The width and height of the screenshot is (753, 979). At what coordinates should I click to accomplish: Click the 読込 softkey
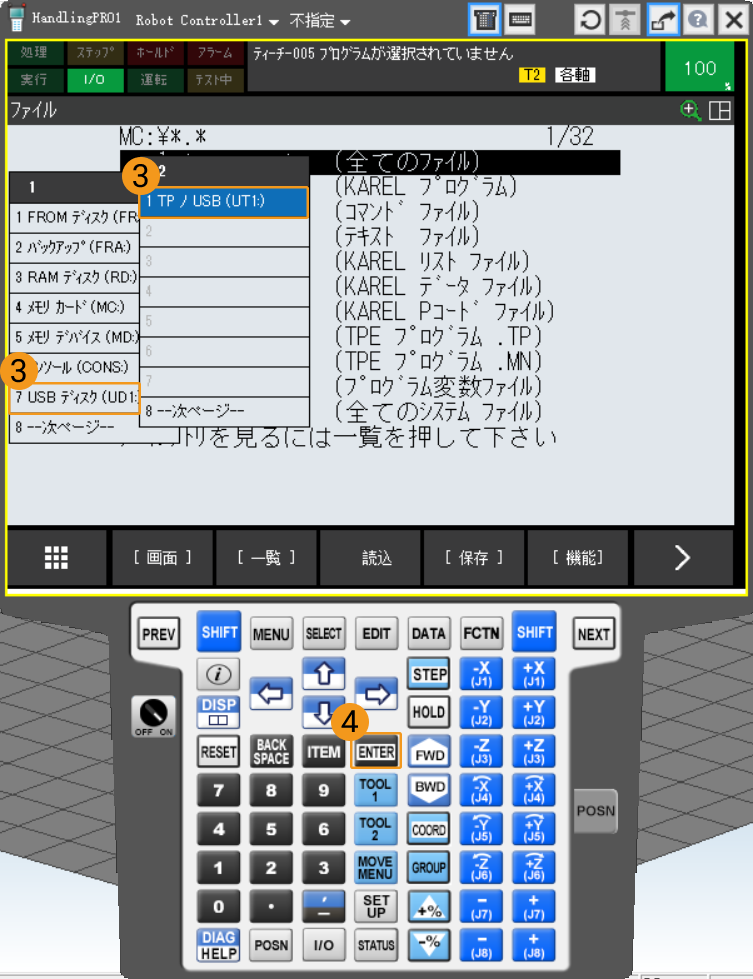(x=370, y=557)
